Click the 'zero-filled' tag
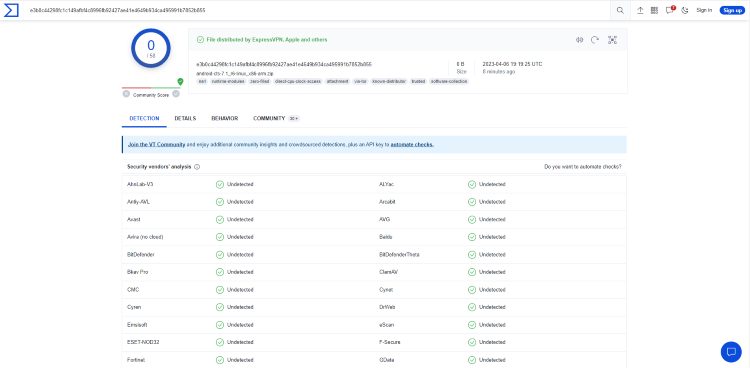The width and height of the screenshot is (750, 368). coord(260,81)
